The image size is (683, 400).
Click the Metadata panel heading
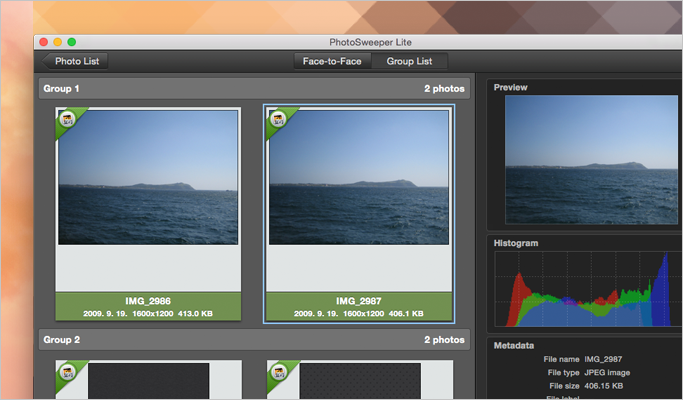(514, 346)
